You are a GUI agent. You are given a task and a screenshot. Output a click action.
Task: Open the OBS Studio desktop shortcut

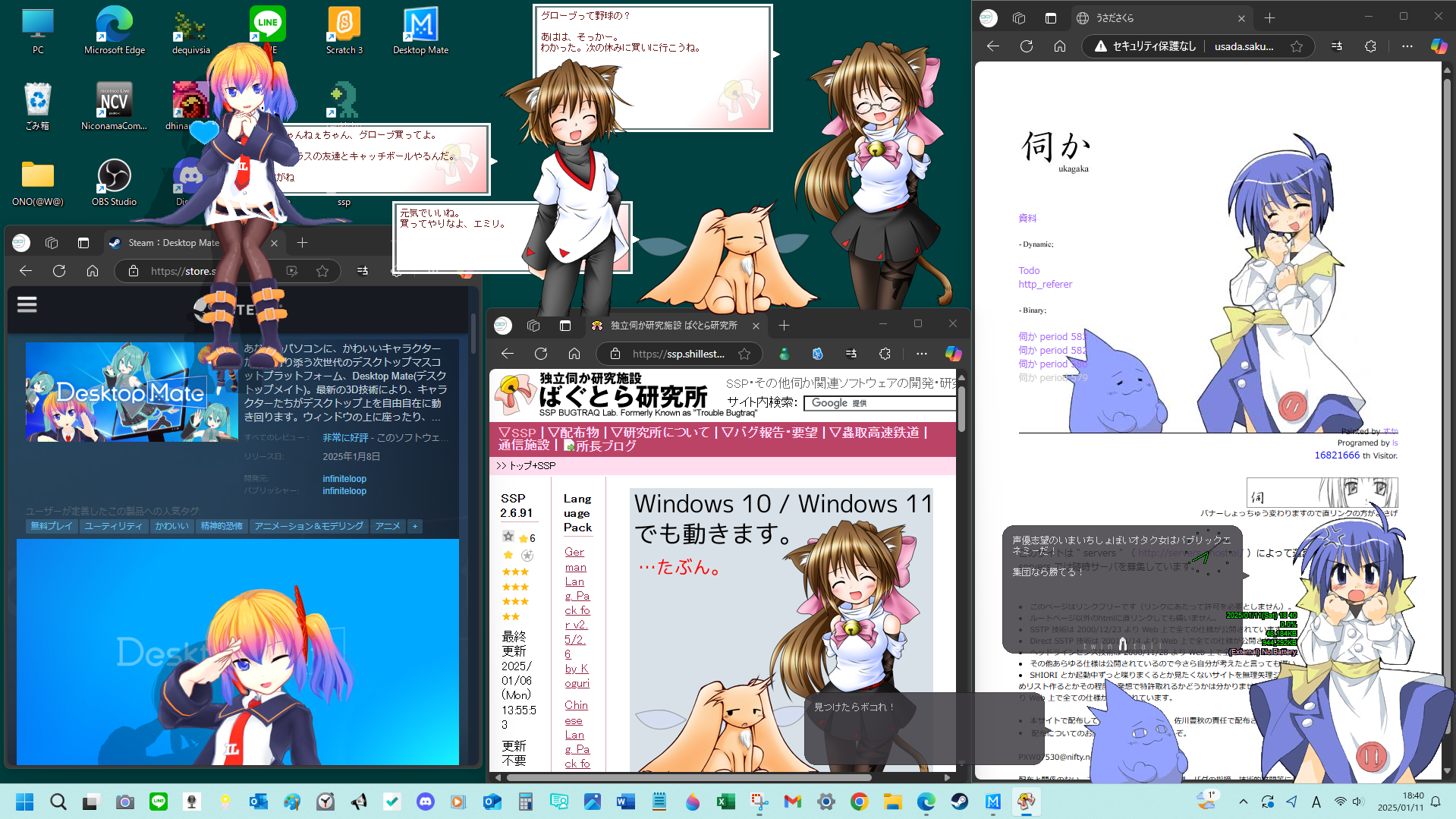115,182
